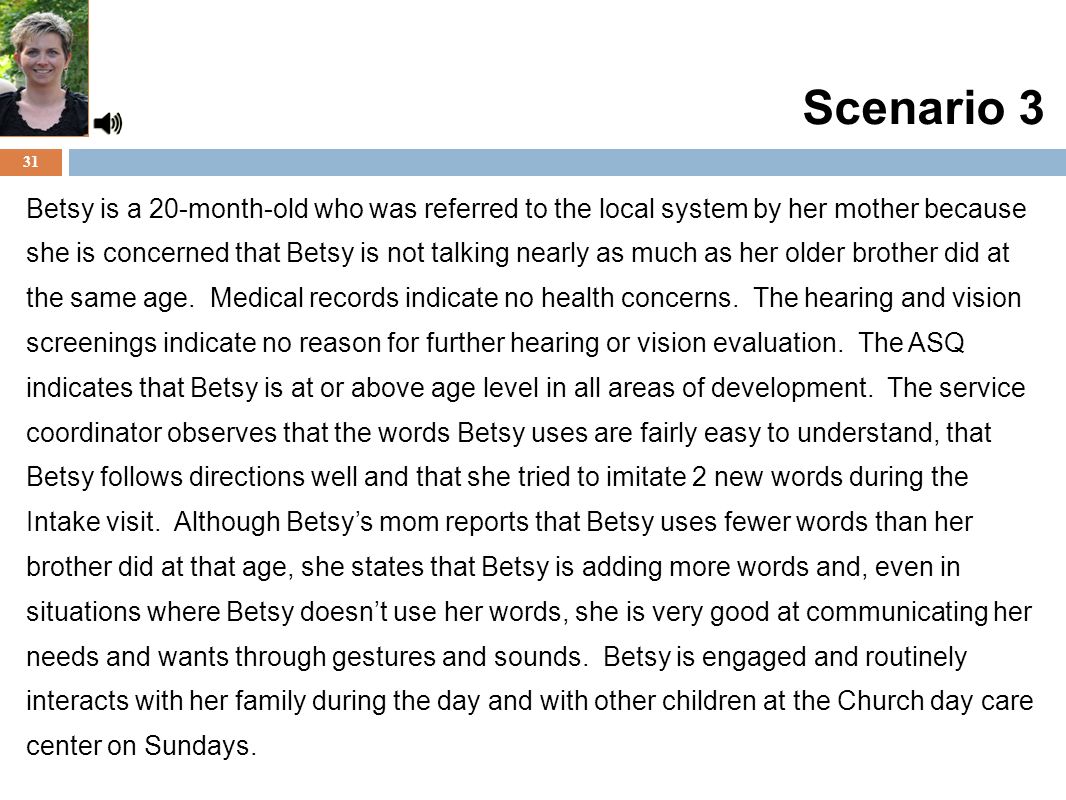The width and height of the screenshot is (1066, 800).
Task: Click the words Medical records
Action: point(304,298)
